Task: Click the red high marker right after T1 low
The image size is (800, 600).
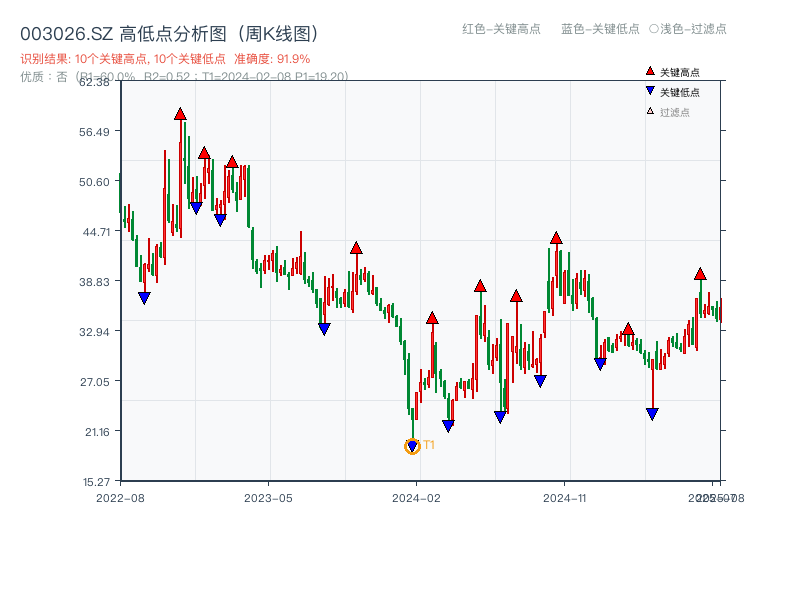Action: (x=432, y=318)
